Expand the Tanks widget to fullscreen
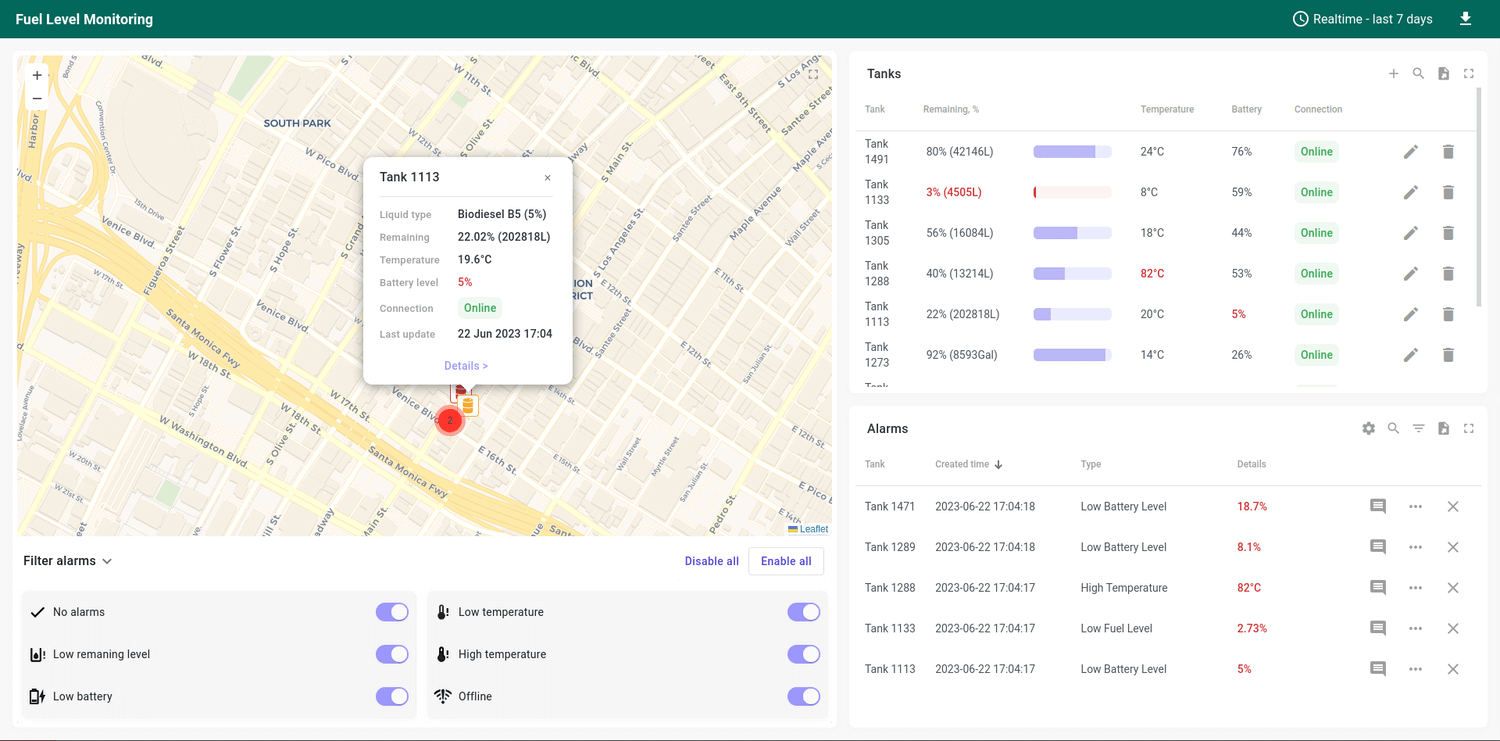The image size is (1500, 741). 1468,73
